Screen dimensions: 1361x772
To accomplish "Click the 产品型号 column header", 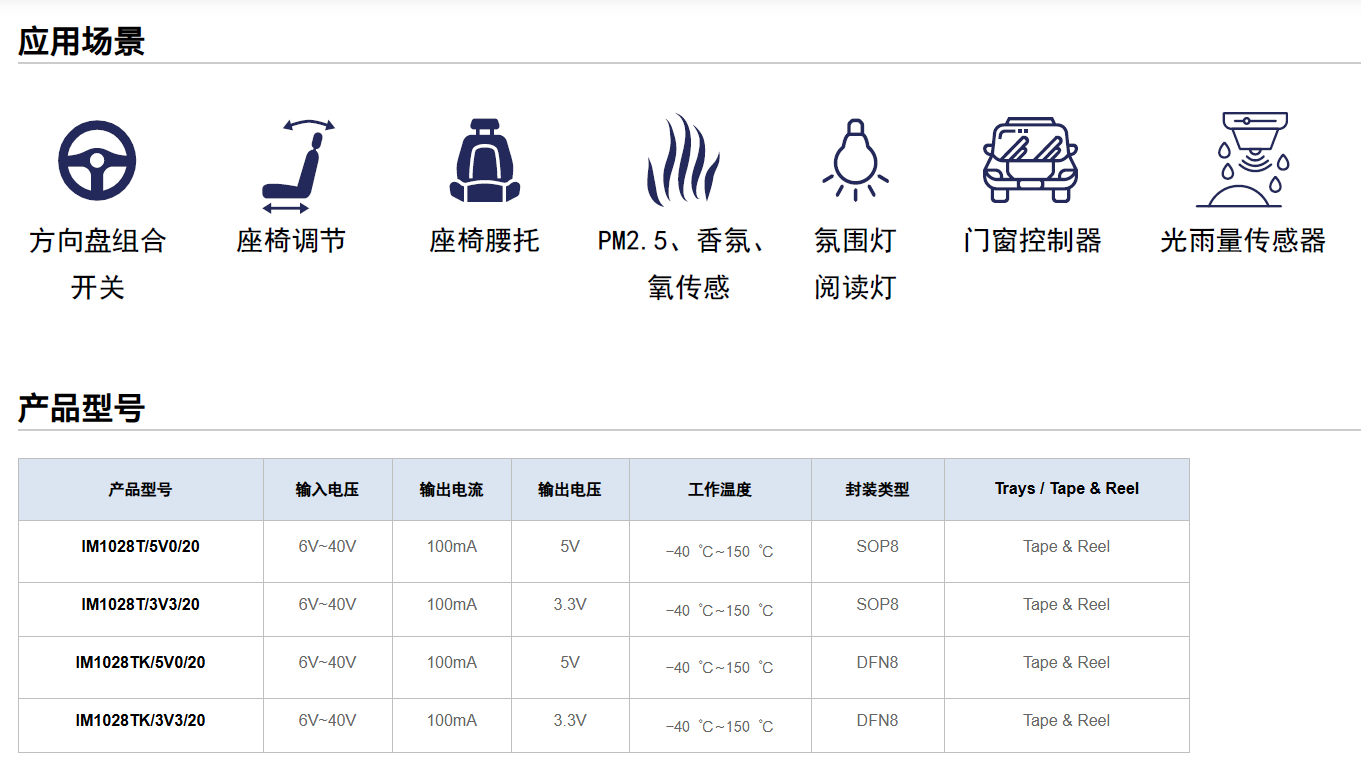I will (x=140, y=490).
